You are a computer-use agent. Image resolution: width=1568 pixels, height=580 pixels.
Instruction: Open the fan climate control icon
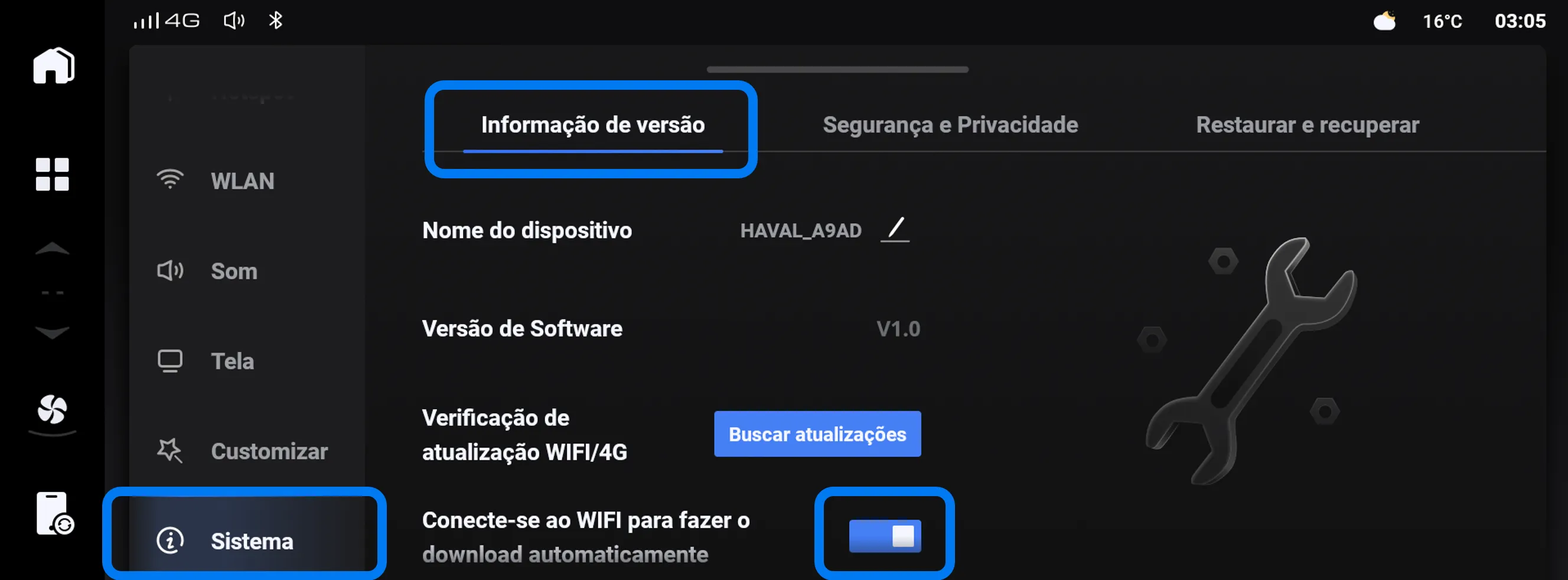[x=53, y=409]
